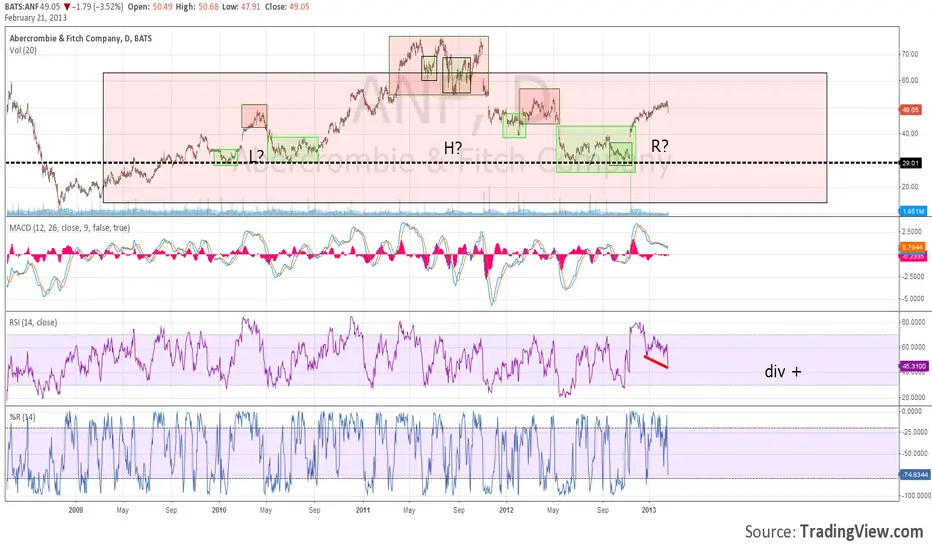Click the 1.951M volume value label
This screenshot has height=550, width=932.
912,211
